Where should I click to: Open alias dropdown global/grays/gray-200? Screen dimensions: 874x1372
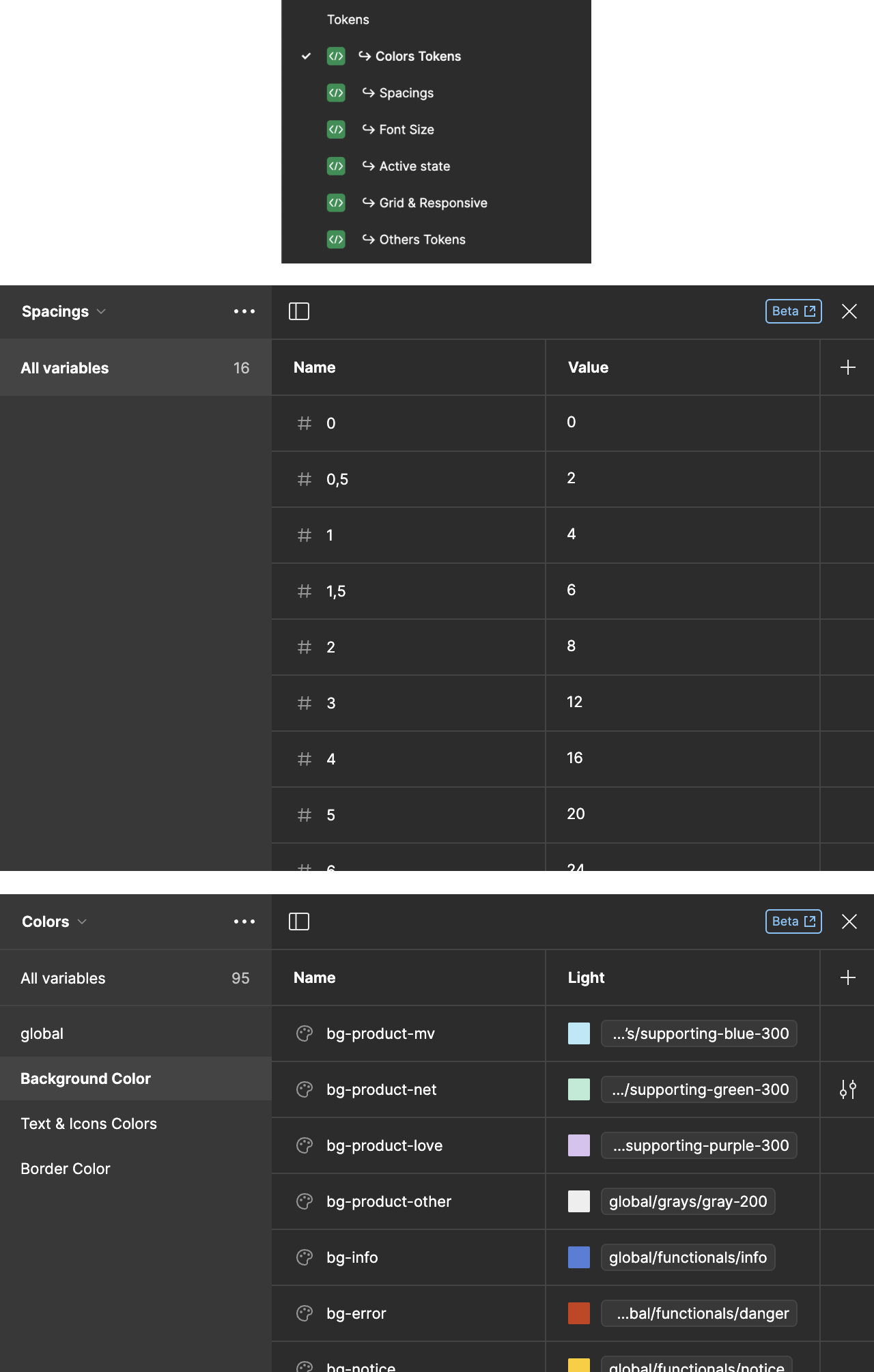[x=688, y=1201]
